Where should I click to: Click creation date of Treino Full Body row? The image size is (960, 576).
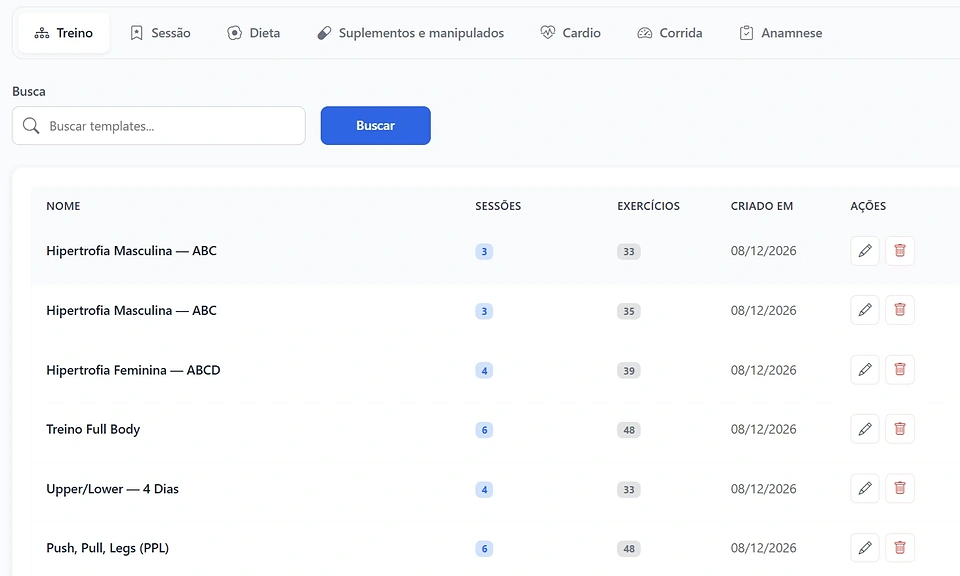763,430
